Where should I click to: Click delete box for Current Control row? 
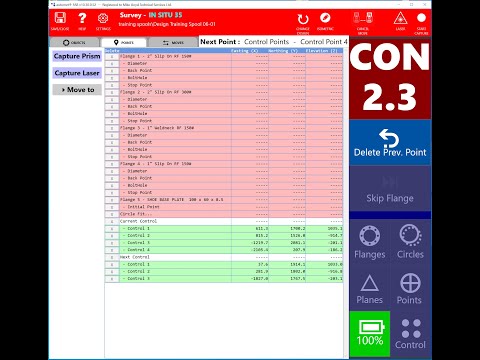[112, 221]
